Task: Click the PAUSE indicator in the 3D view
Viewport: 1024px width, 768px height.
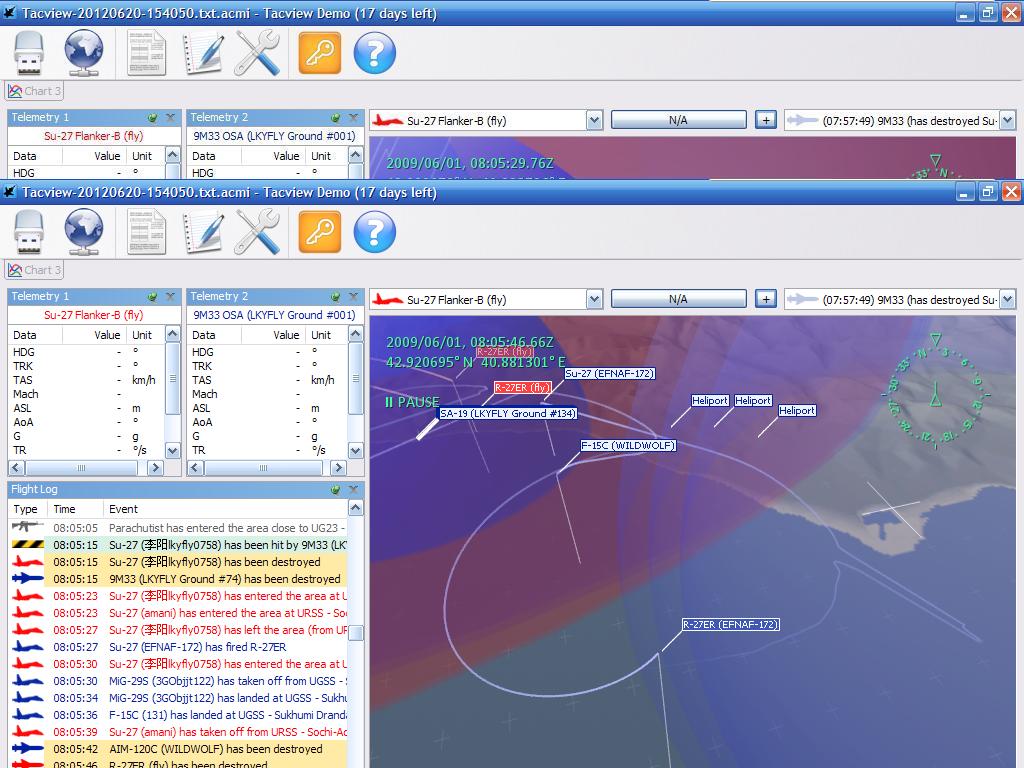Action: (412, 402)
